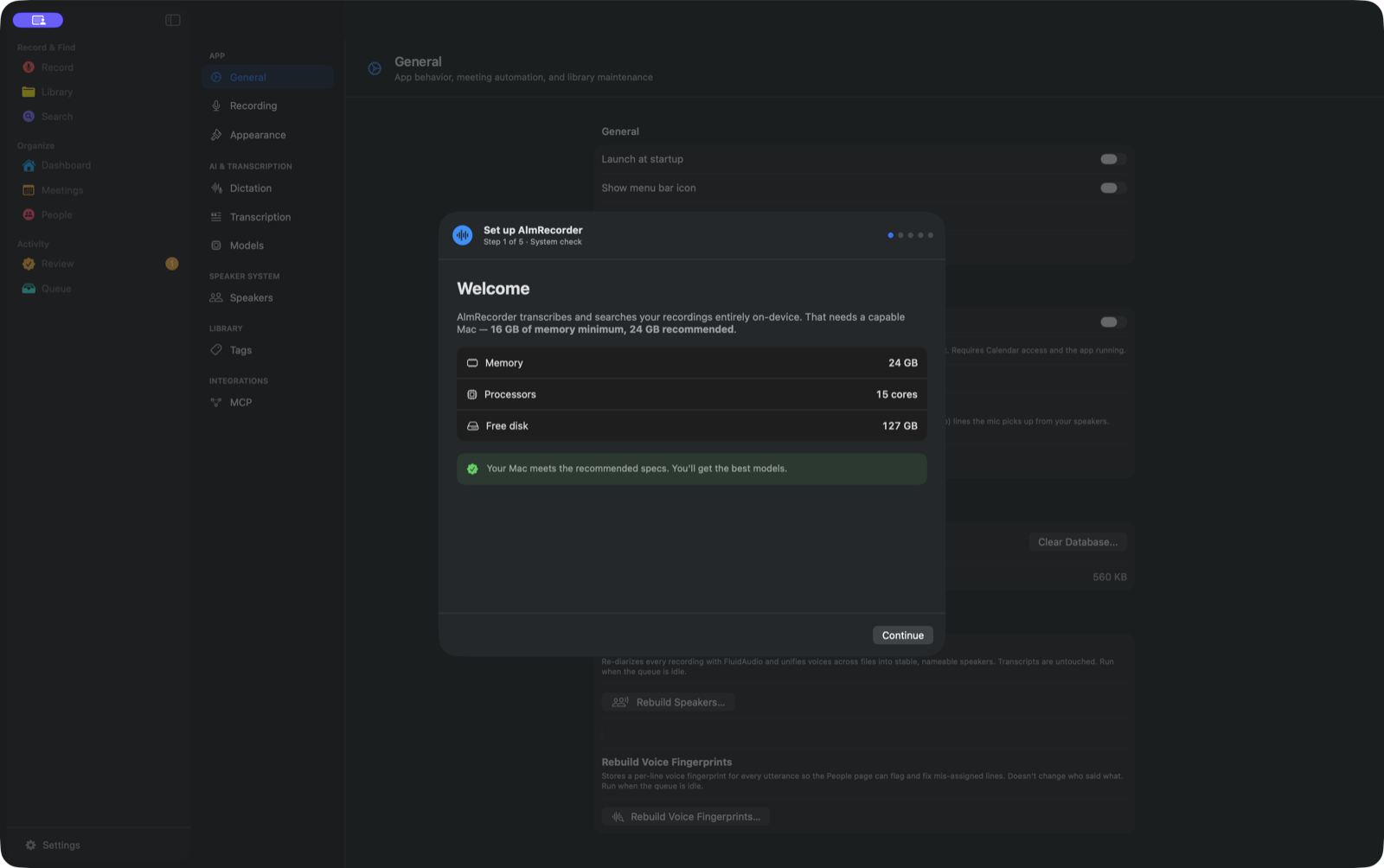Open the Library folder icon
The width and height of the screenshot is (1384, 868).
pyautogui.click(x=29, y=92)
